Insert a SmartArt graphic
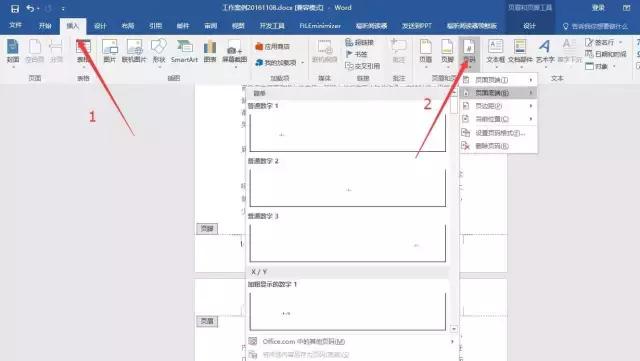 (184, 51)
